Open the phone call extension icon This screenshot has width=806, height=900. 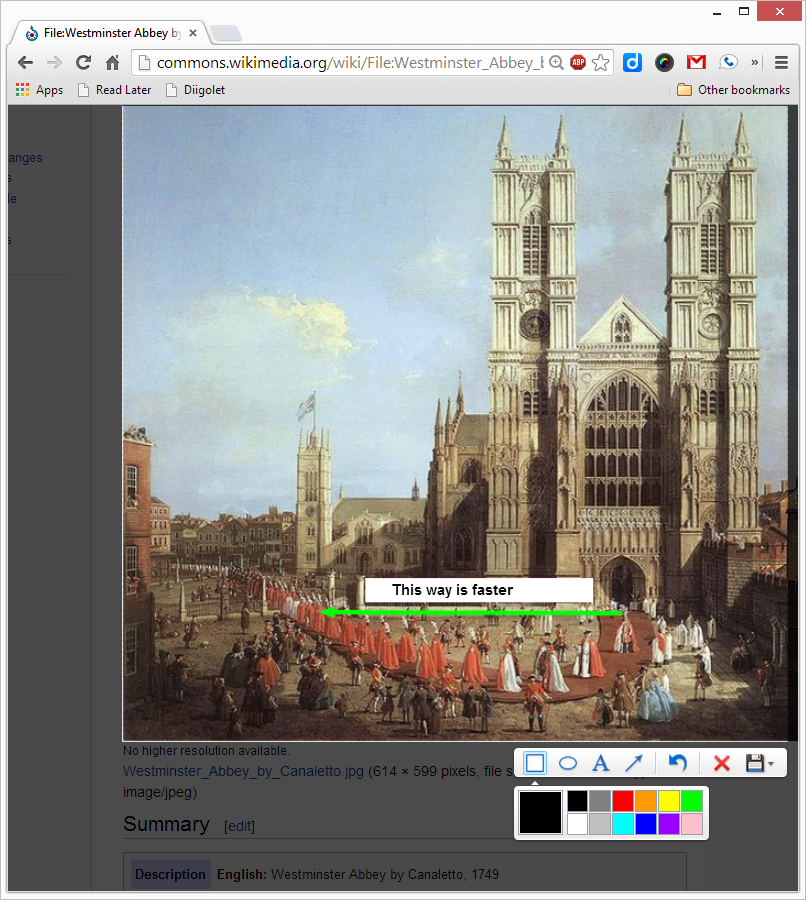pos(728,61)
